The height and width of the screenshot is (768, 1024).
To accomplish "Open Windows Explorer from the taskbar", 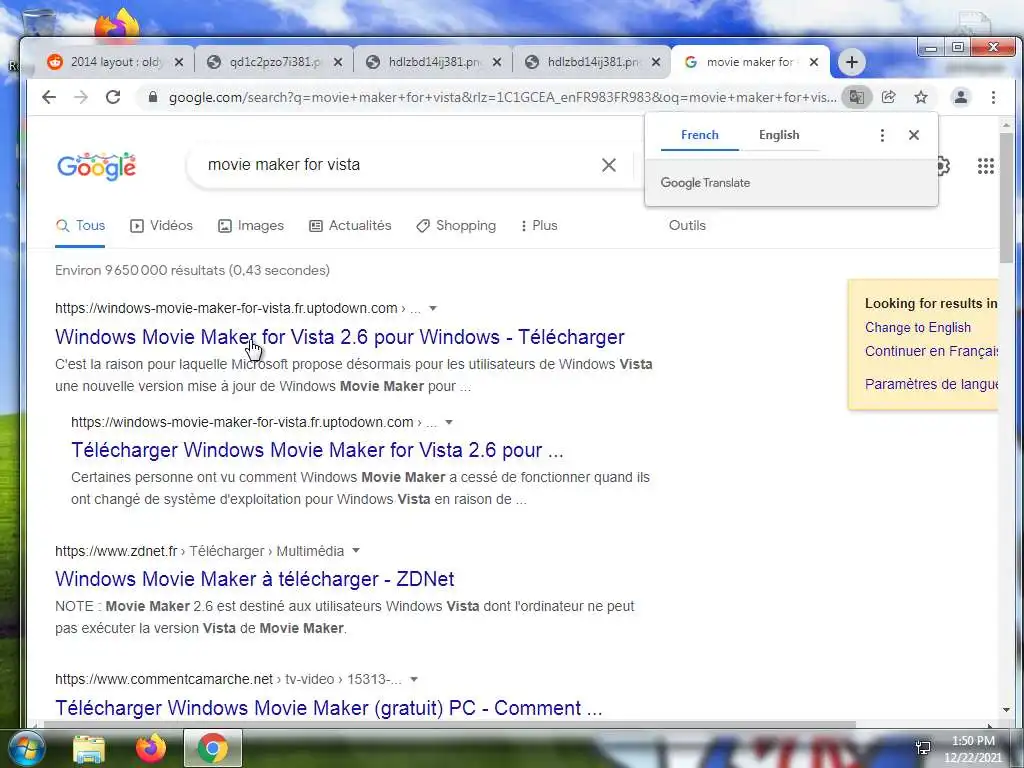I will pyautogui.click(x=89, y=749).
